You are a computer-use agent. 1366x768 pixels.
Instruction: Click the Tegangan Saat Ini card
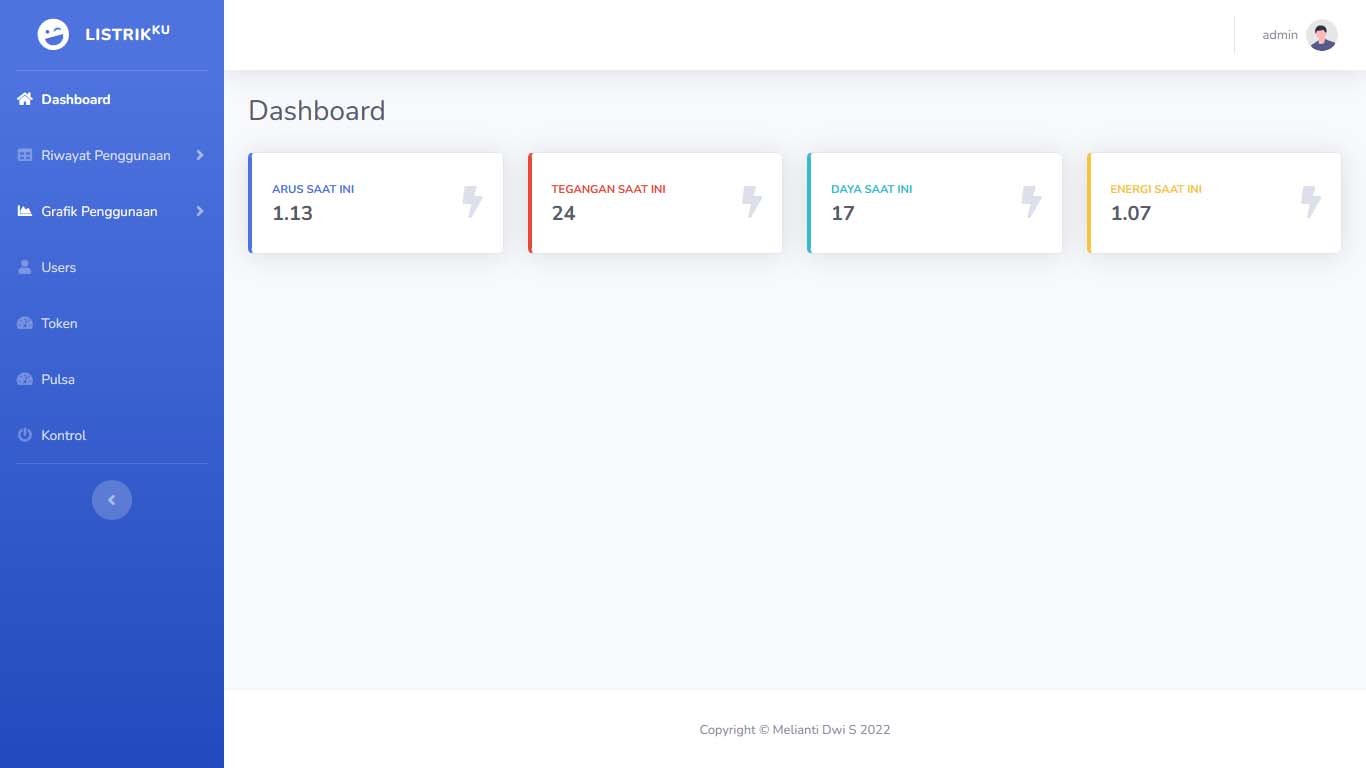pyautogui.click(x=655, y=203)
